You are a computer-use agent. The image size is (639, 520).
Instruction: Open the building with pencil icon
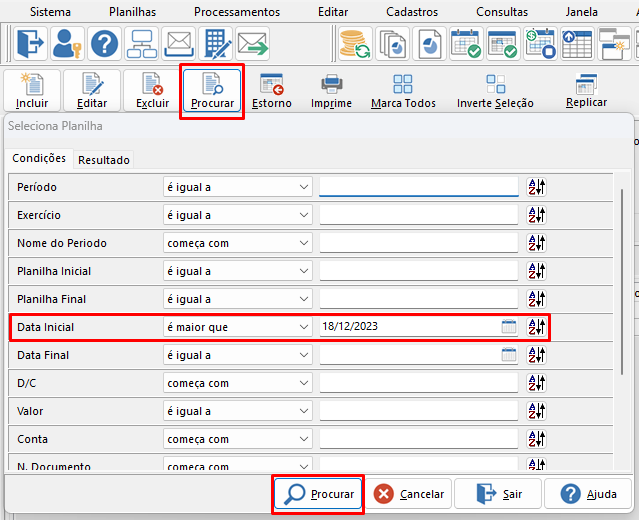click(216, 44)
